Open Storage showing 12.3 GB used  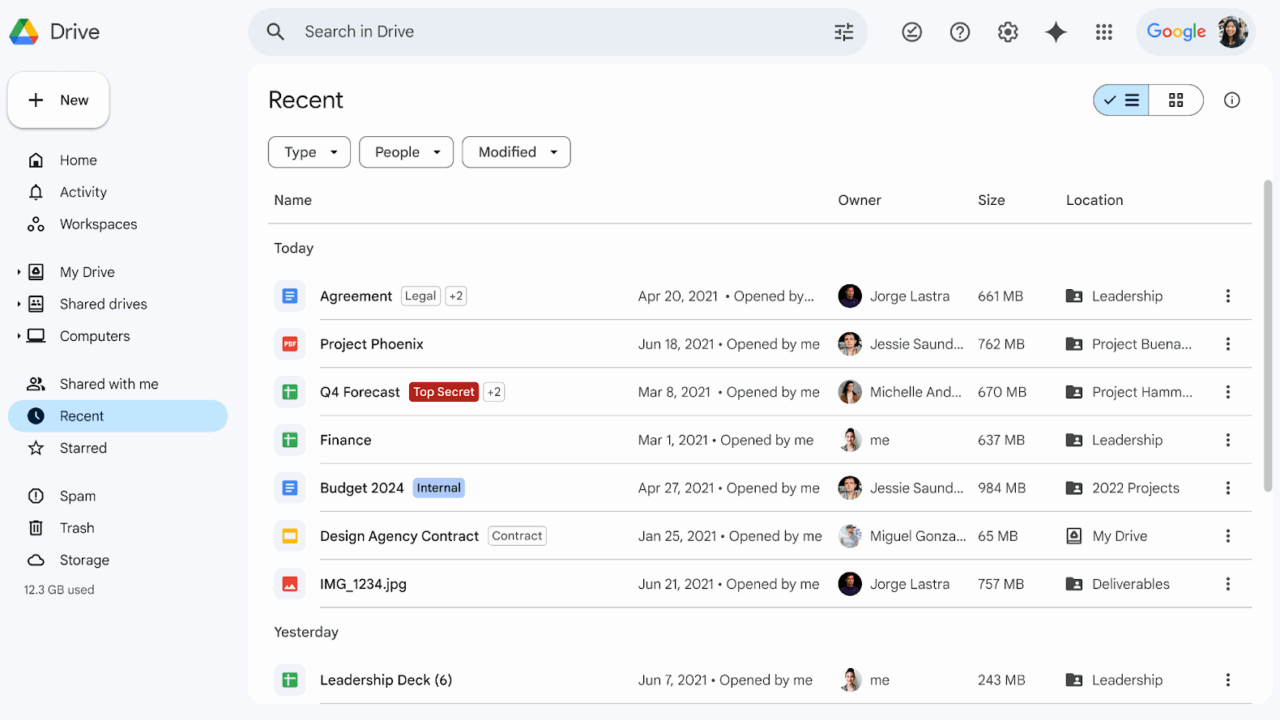click(83, 559)
